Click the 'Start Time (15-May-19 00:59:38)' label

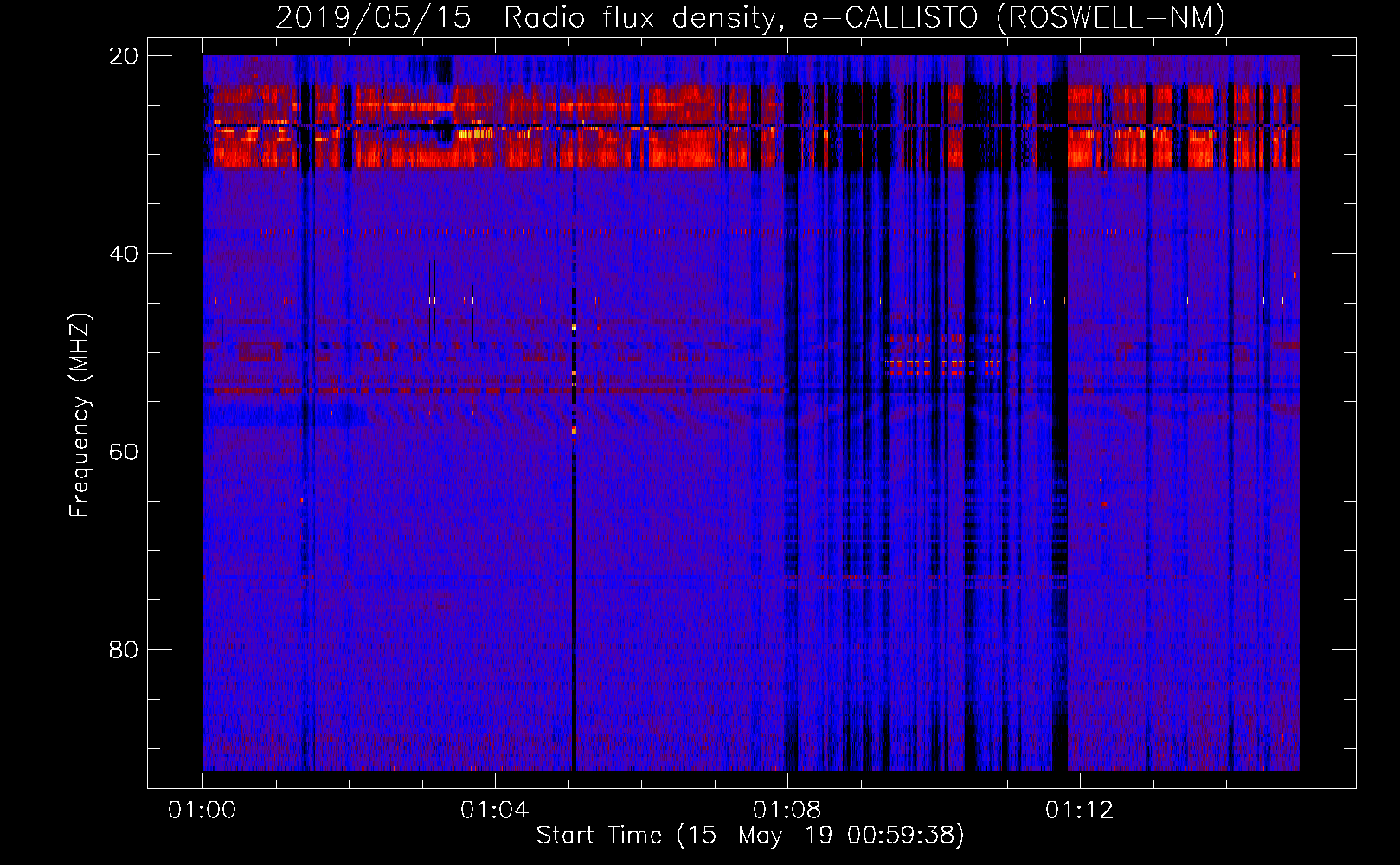pos(750,836)
